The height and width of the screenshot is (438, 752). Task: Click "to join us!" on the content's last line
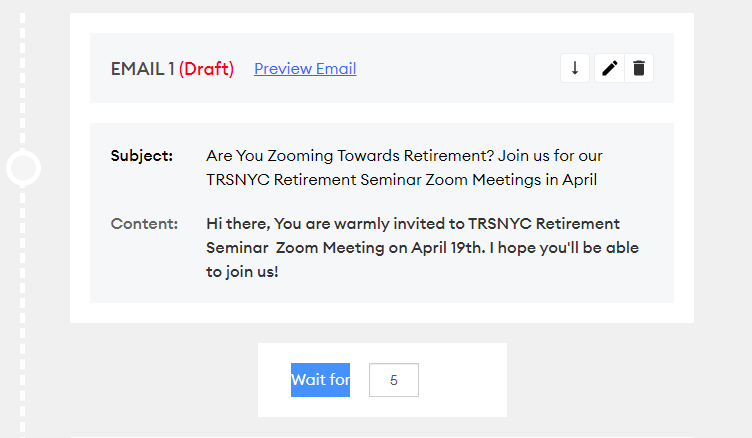[242, 271]
